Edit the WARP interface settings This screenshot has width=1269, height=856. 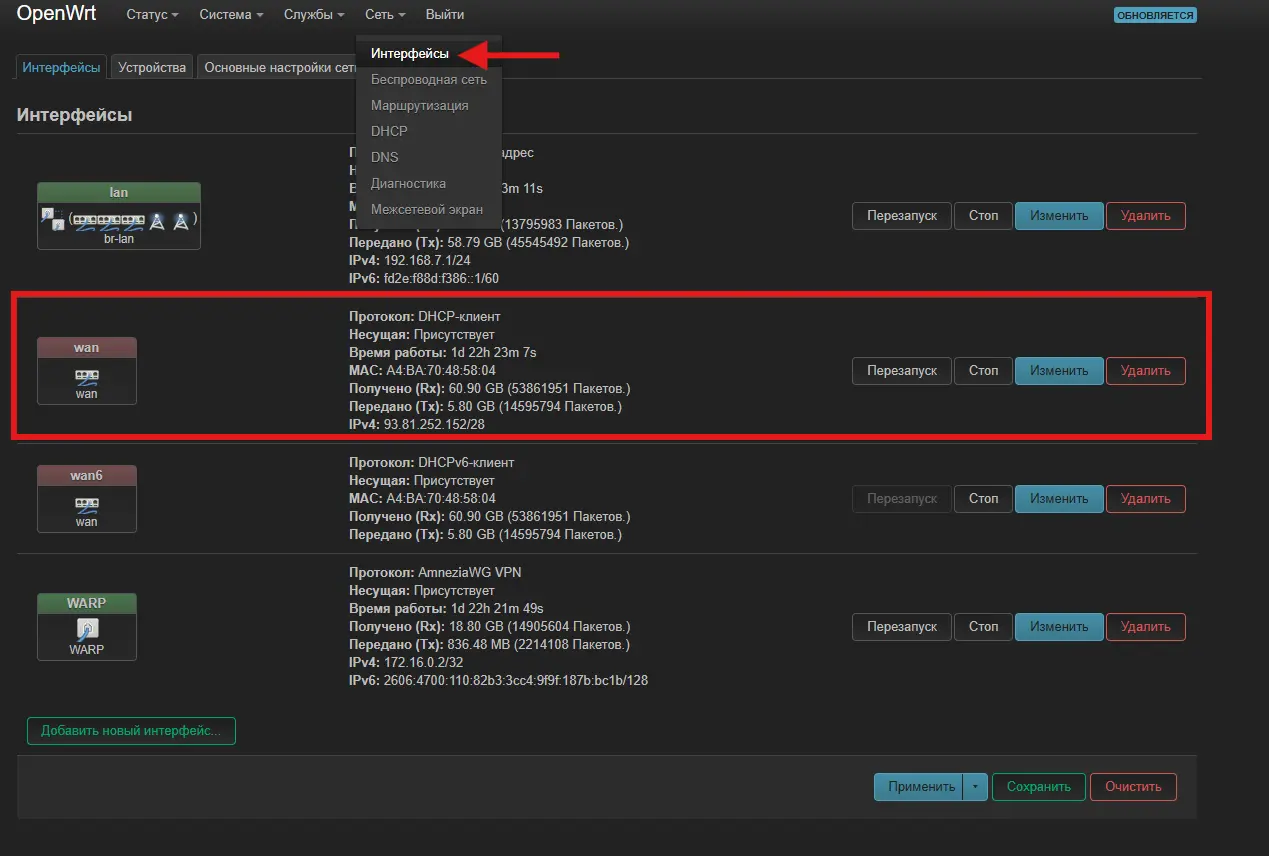(1059, 627)
